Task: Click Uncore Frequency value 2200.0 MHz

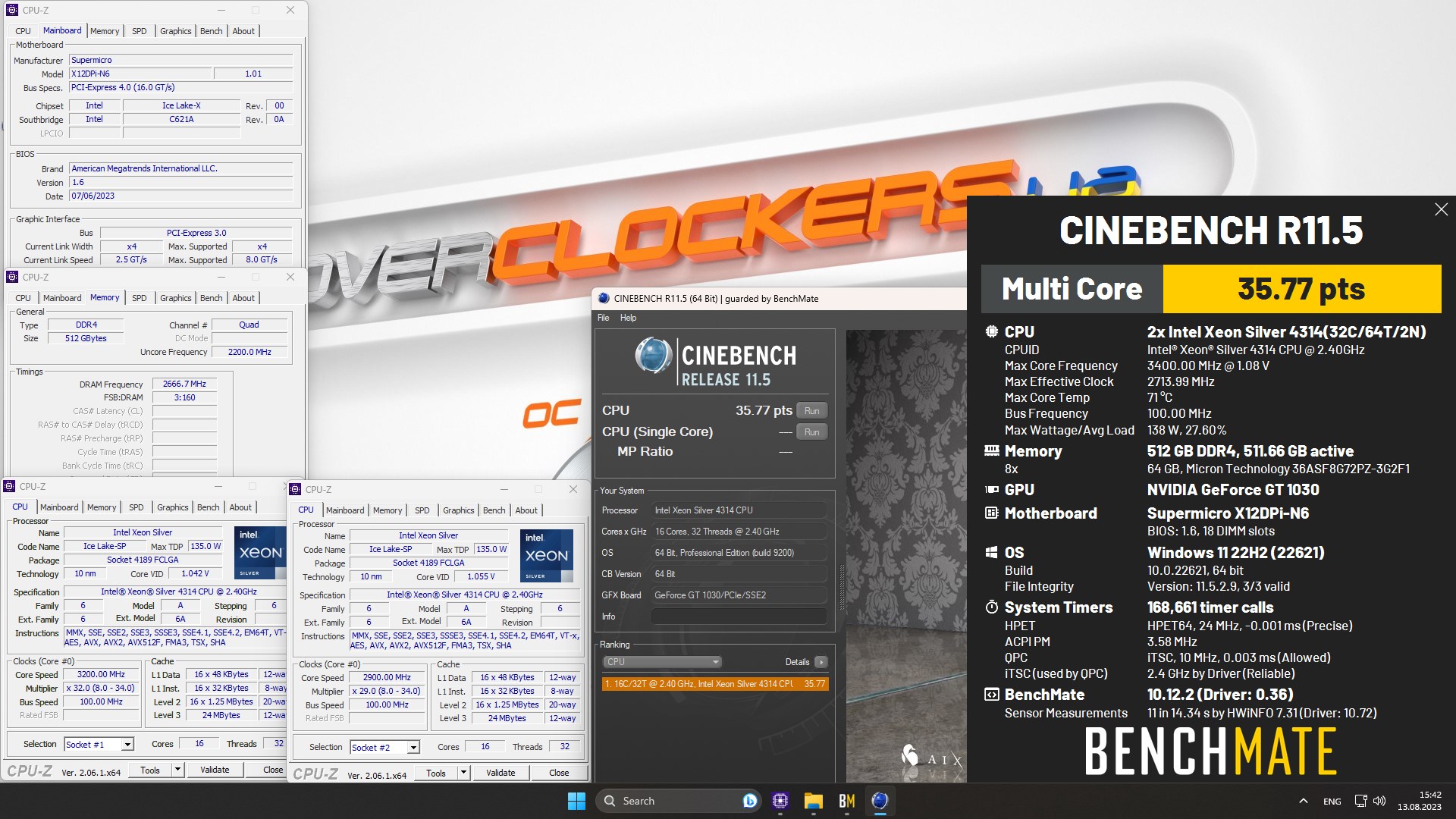Action: 249,352
